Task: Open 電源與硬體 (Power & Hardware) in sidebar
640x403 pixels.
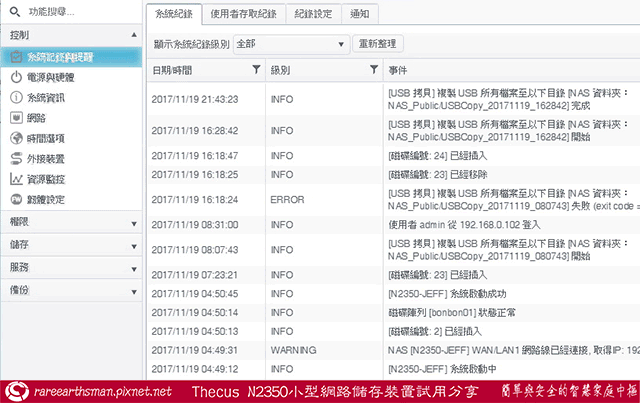Action: point(49,77)
